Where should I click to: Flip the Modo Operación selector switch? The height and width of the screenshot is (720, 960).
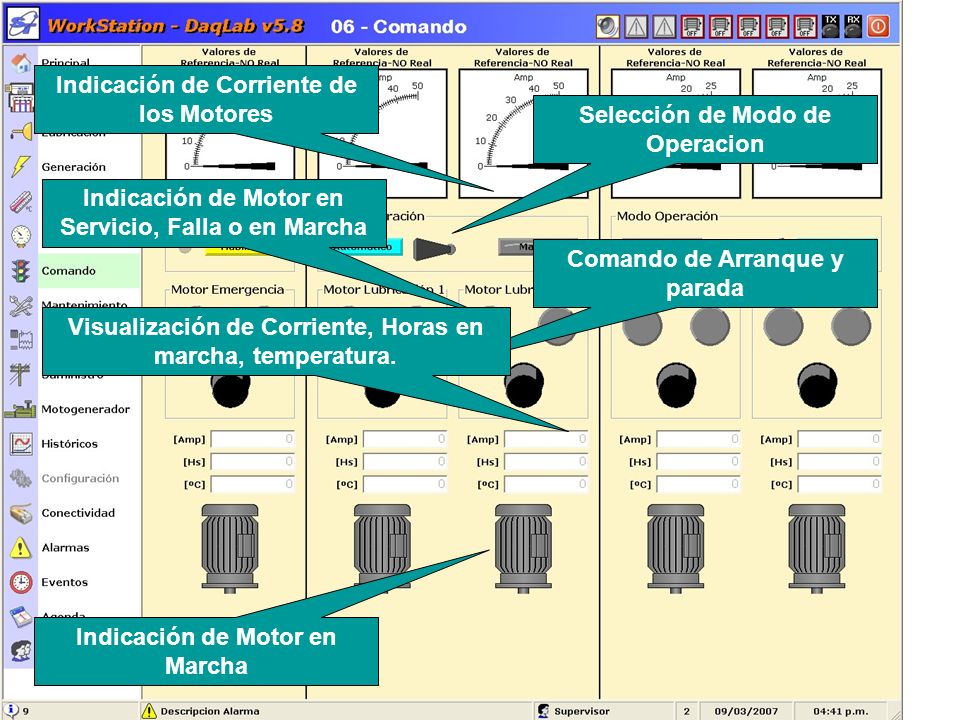pyautogui.click(x=434, y=249)
